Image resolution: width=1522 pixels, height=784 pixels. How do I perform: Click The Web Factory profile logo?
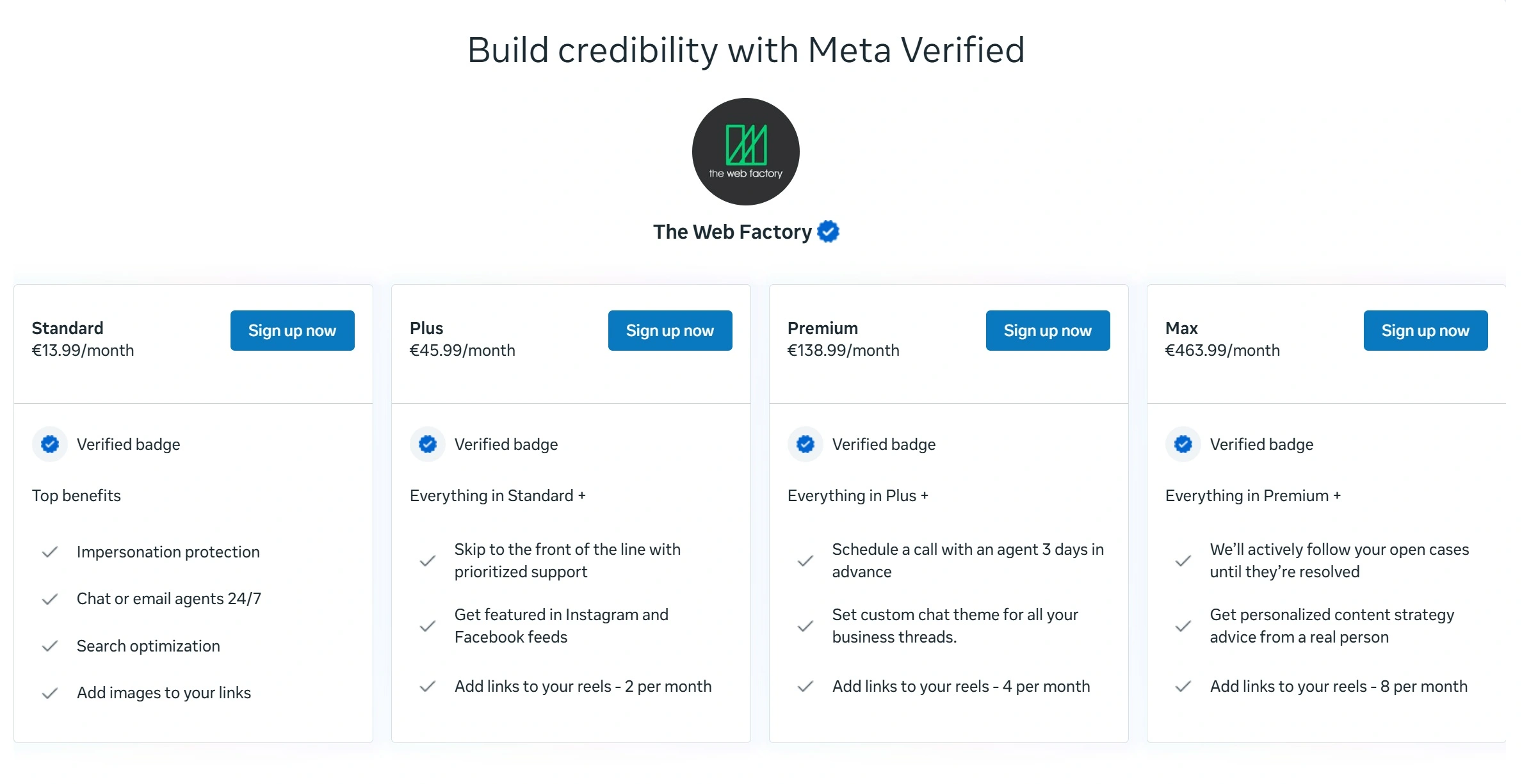click(x=745, y=151)
